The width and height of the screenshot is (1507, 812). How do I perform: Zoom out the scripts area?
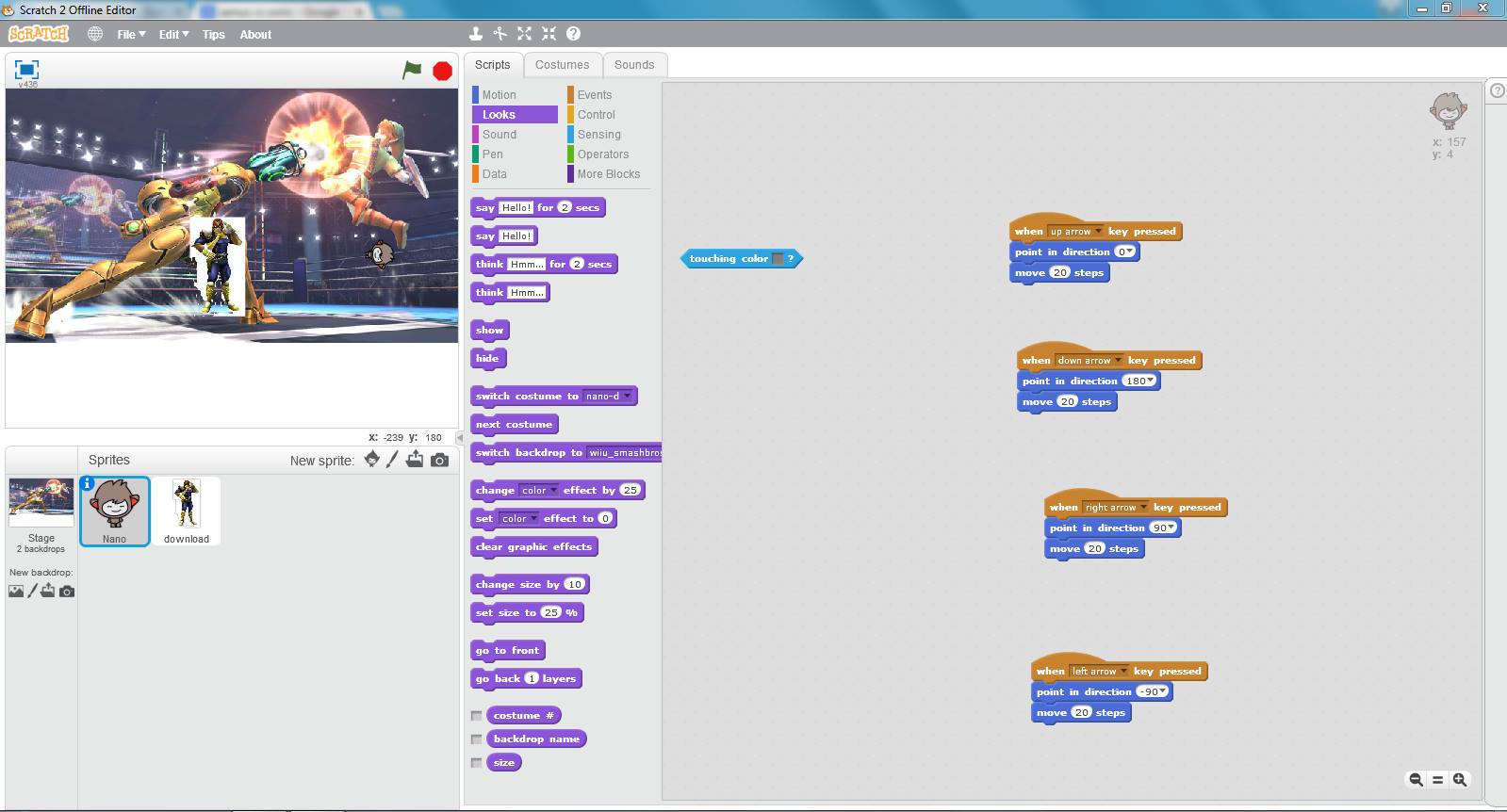click(1416, 779)
